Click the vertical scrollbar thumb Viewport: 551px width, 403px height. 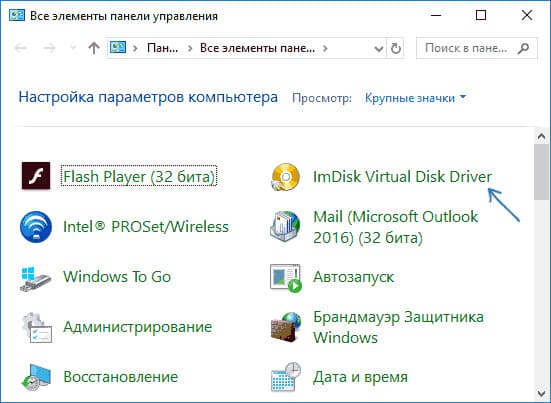pyautogui.click(x=541, y=172)
